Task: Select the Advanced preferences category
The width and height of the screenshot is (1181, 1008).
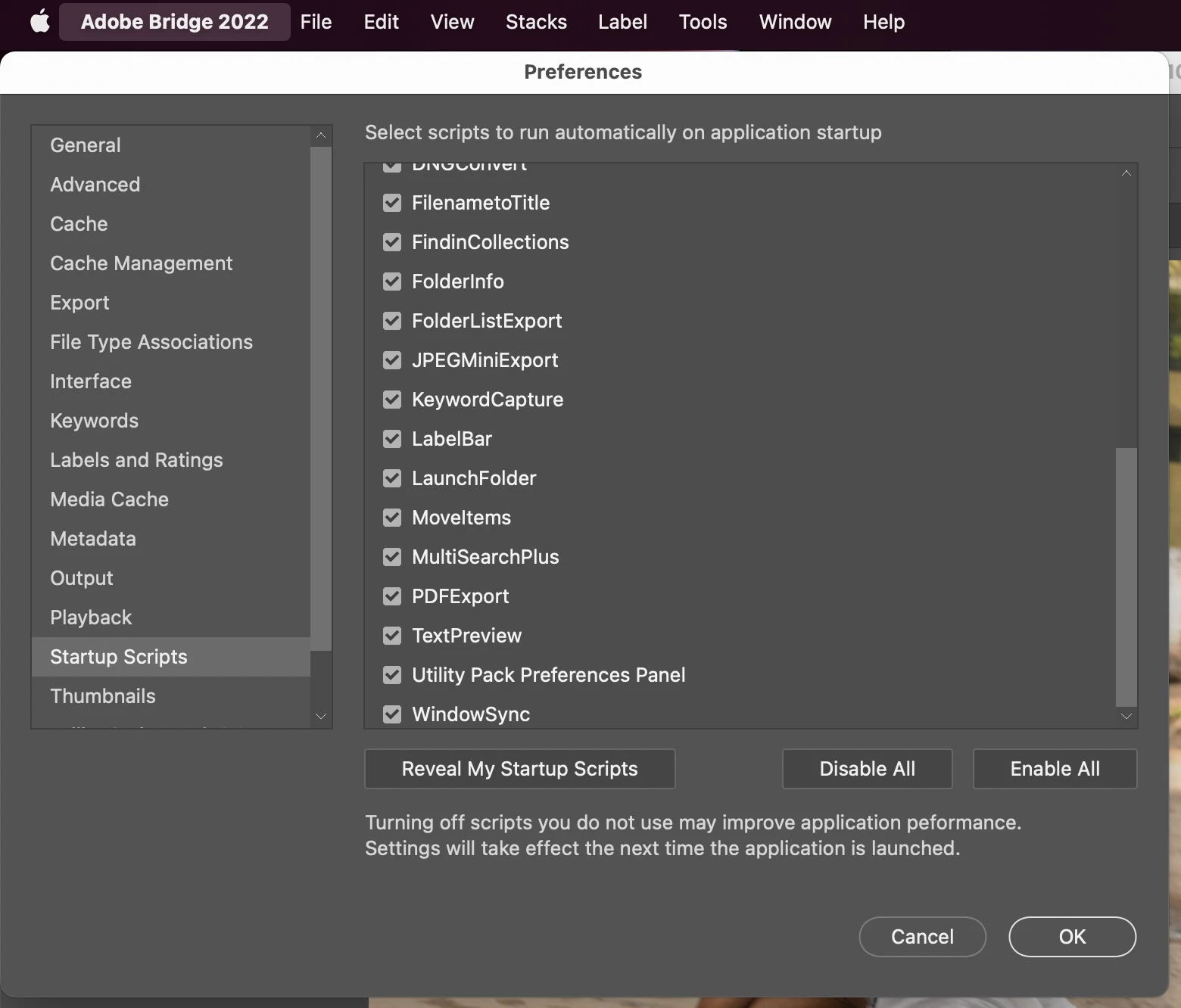Action: 171,185
